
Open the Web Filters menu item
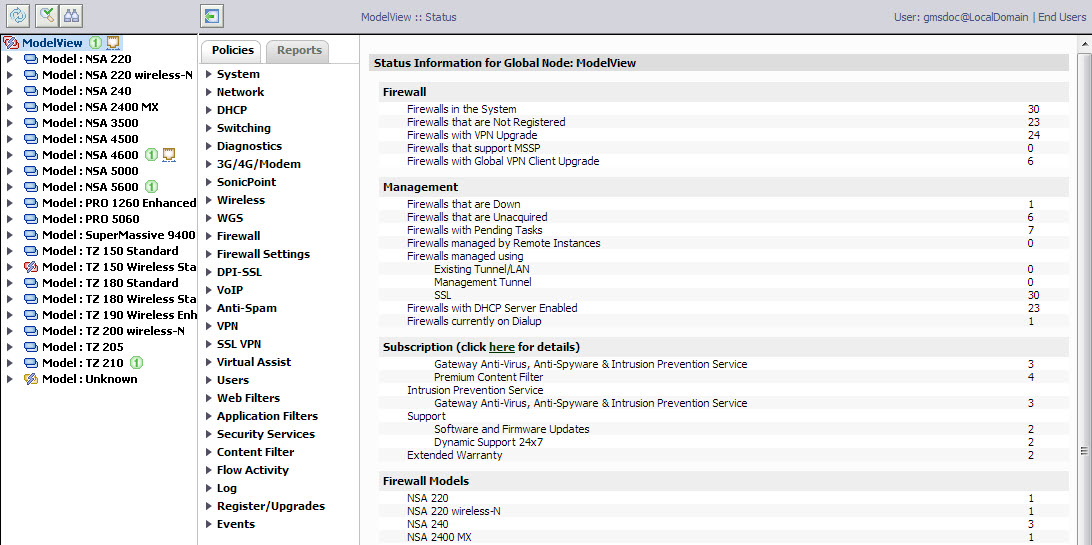pyautogui.click(x=249, y=398)
